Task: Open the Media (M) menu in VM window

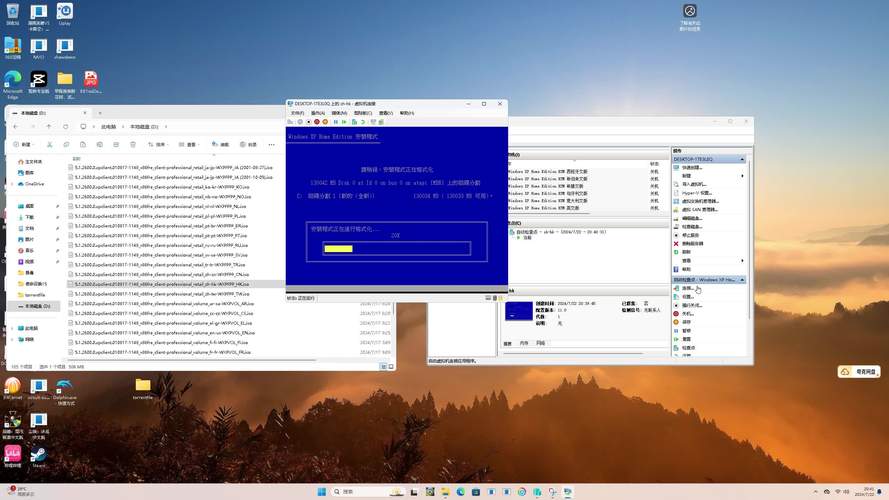Action: [339, 113]
